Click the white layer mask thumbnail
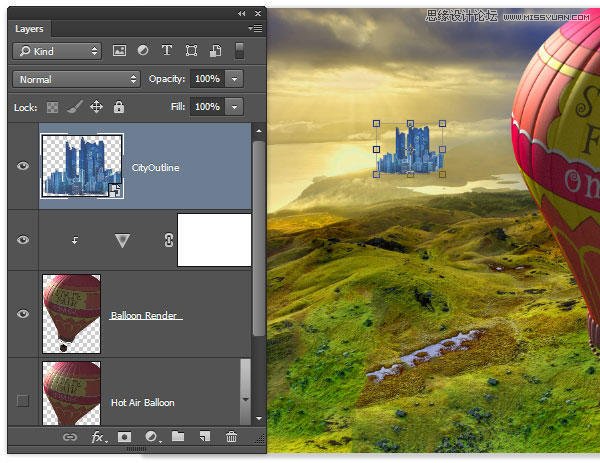600x463 pixels. [x=214, y=240]
